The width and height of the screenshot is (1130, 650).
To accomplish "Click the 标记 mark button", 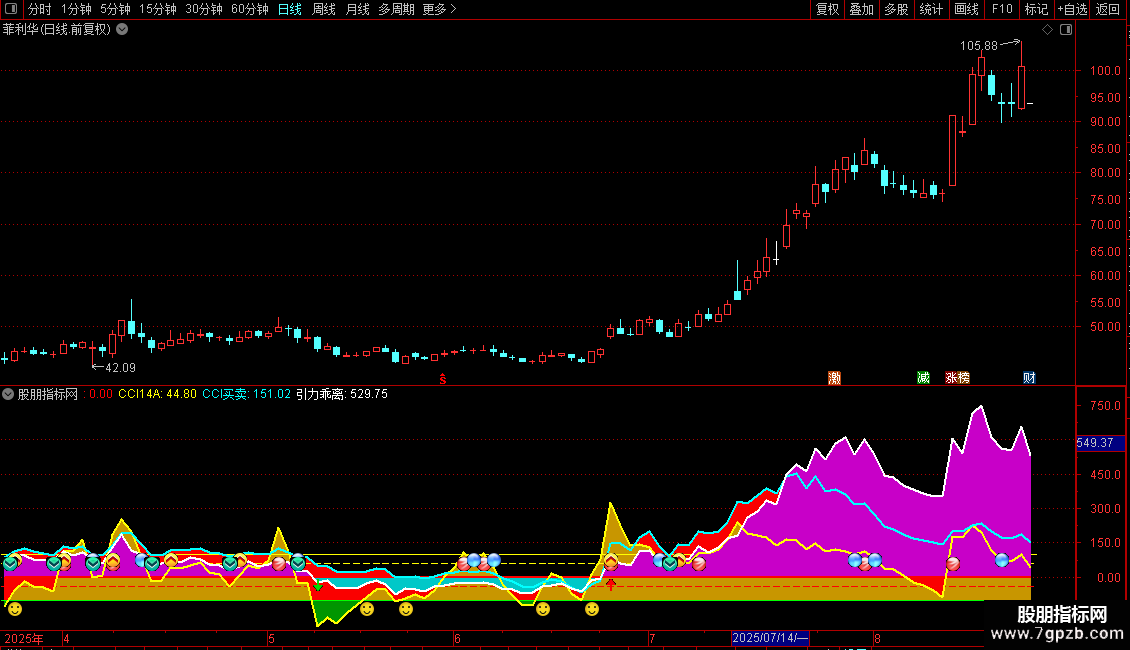I will point(1036,9).
